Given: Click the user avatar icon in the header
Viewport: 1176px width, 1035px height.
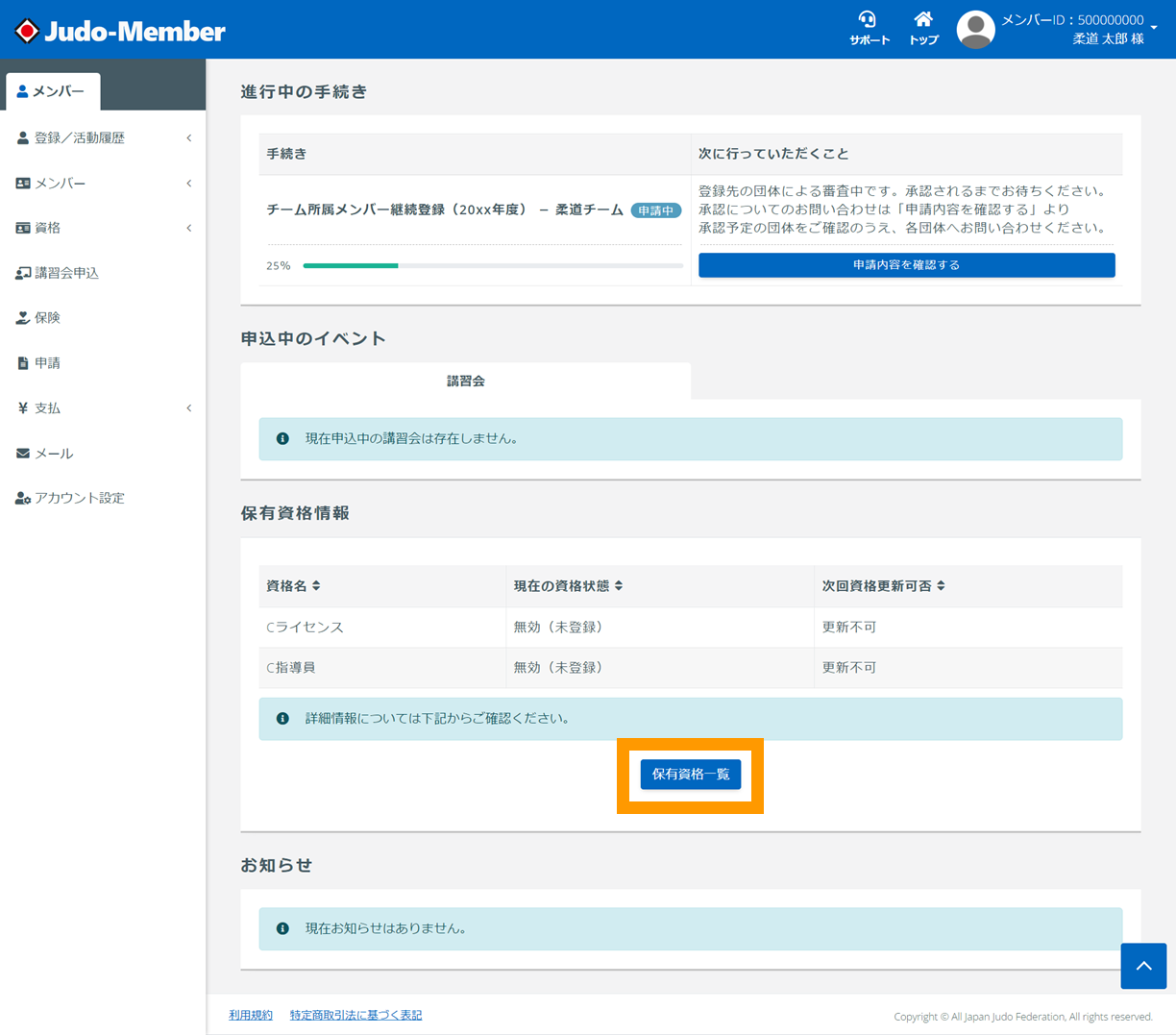Looking at the screenshot, I should (x=975, y=30).
